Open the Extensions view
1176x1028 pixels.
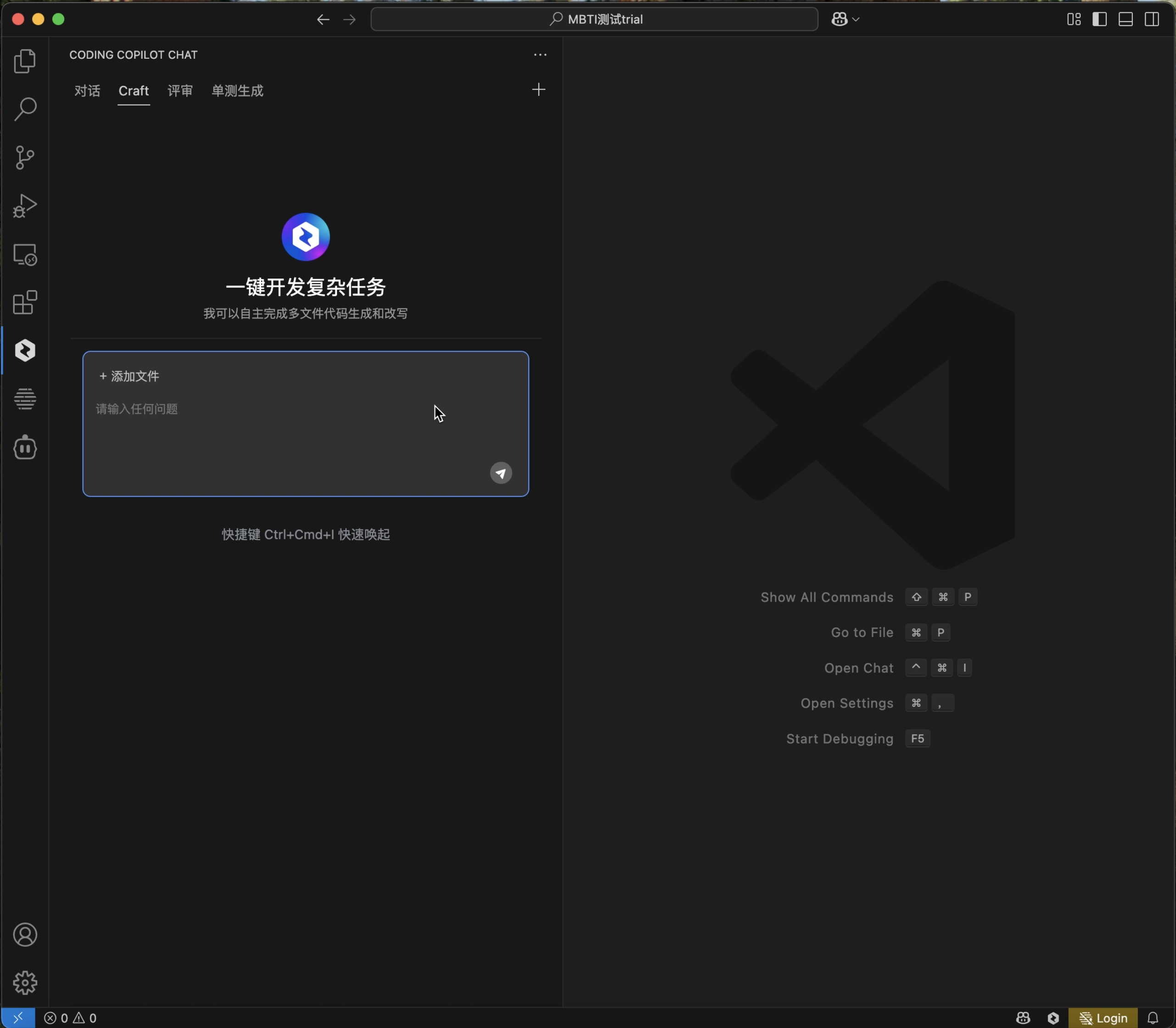click(x=25, y=302)
